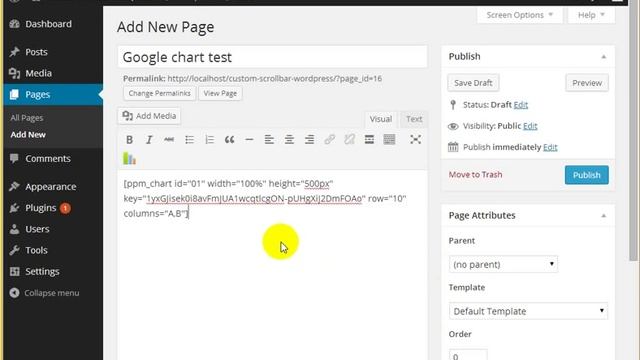Toggle the toolbar kitchen sink
The width and height of the screenshot is (640, 360).
pos(389,140)
